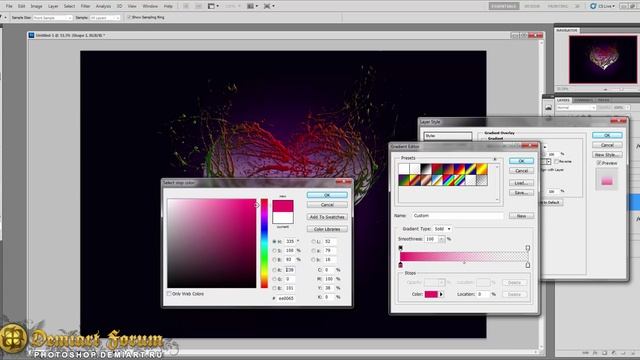Toggle Preview checkbox in Layer Style
Viewport: 640px width, 360px height.
[598, 163]
